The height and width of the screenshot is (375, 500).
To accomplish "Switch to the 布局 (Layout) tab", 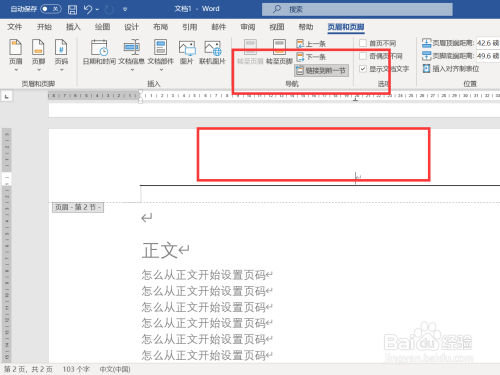I will (160, 27).
